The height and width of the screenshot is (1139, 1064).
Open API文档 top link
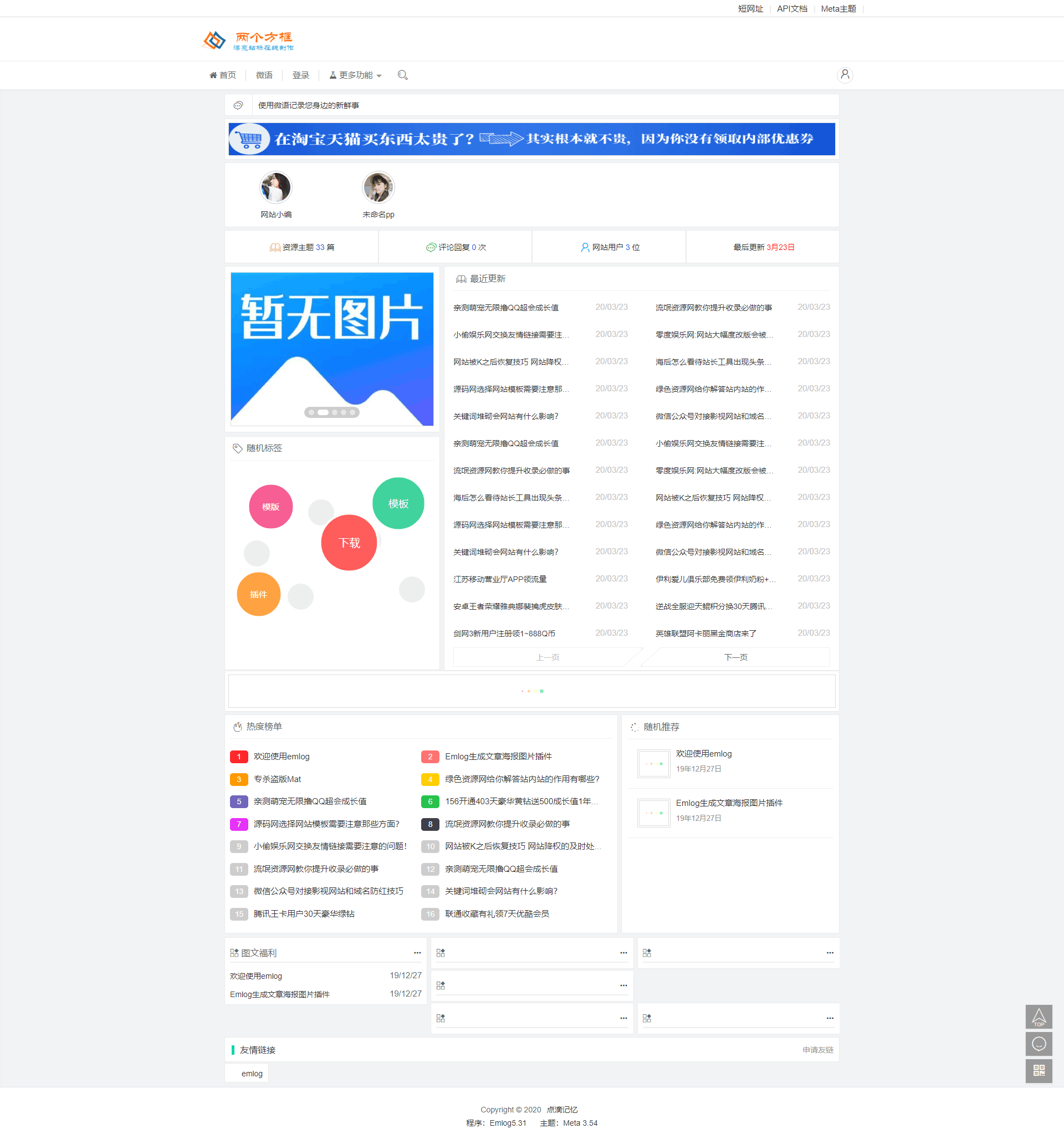pos(792,9)
